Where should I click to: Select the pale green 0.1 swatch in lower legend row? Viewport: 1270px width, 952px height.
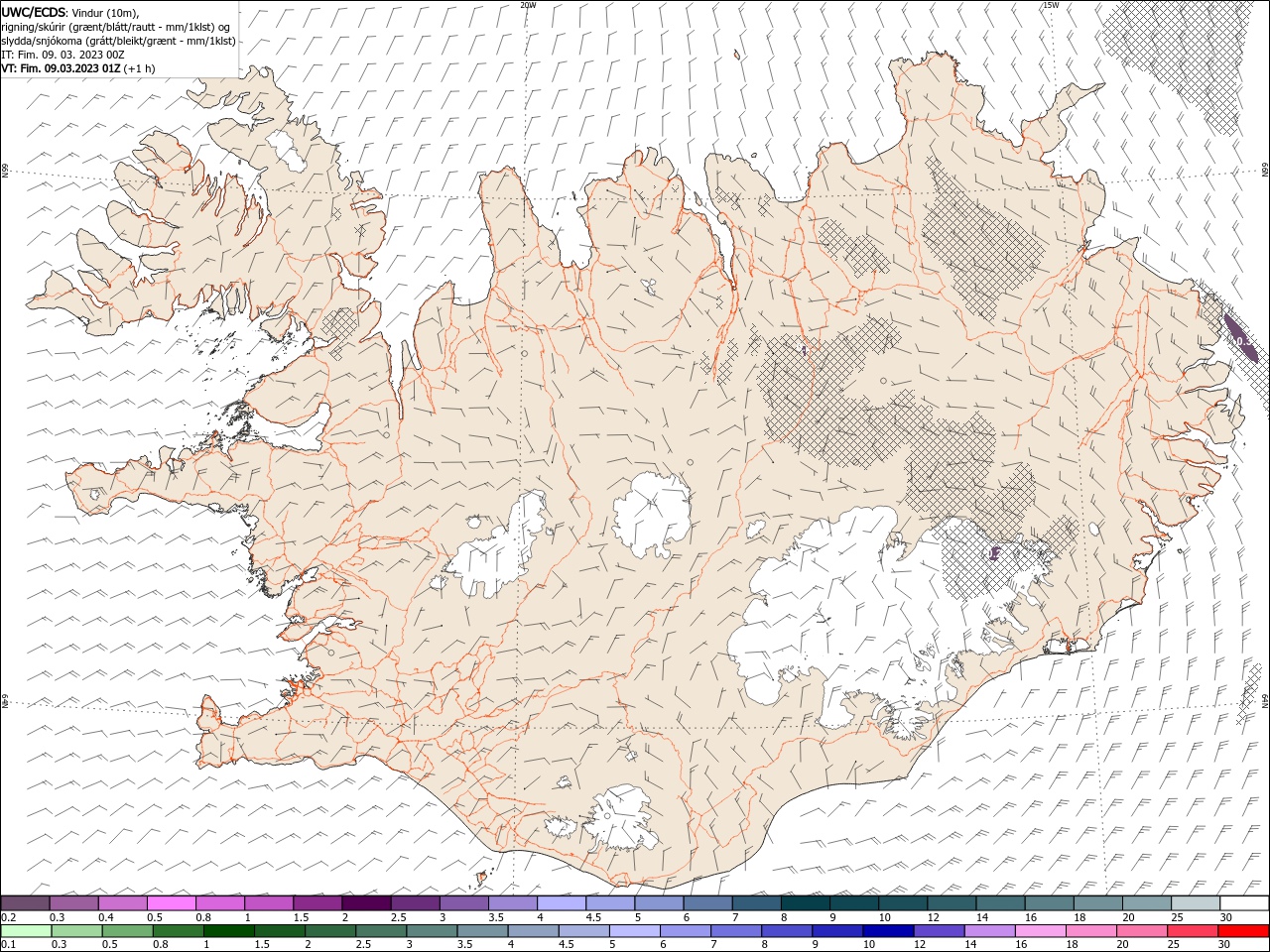pyautogui.click(x=26, y=931)
